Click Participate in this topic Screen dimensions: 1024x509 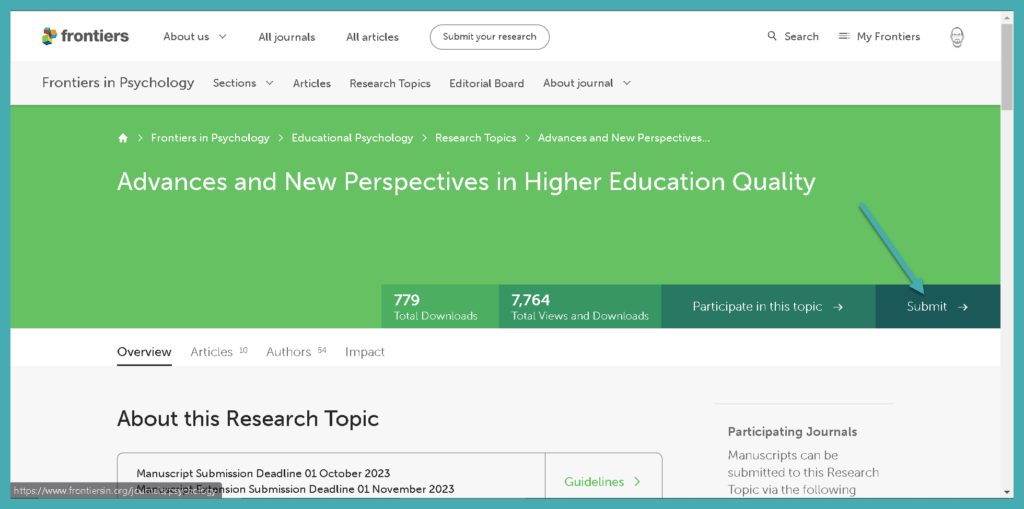(767, 307)
